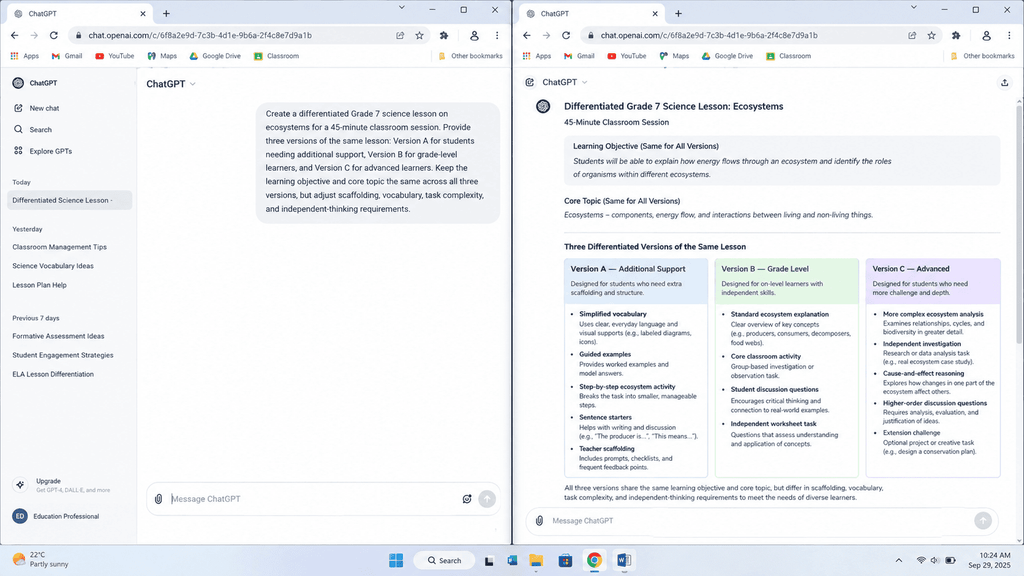
Task: Click ED profile avatar in sidebar
Action: tap(20, 516)
